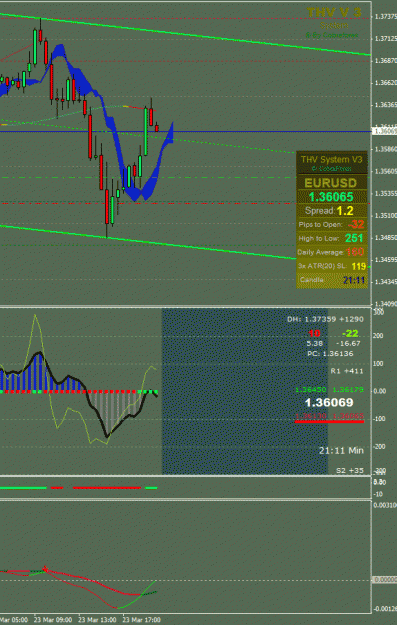Click the THV System V3 panel header
This screenshot has height=625, width=397.
pos(332,159)
